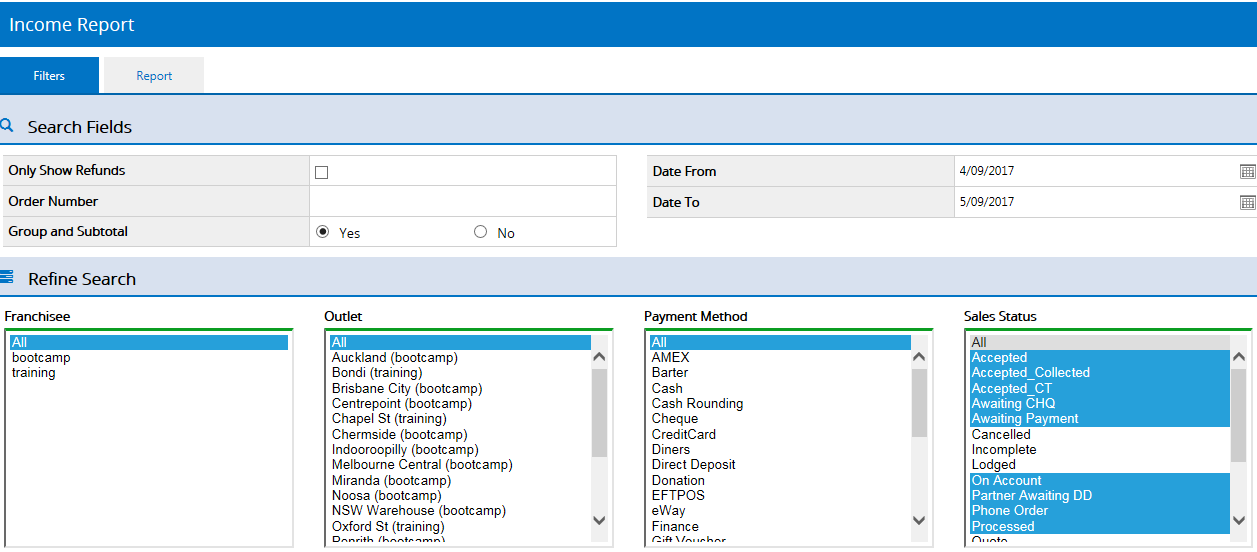
Task: Select Lodged sales status
Action: [1100, 464]
